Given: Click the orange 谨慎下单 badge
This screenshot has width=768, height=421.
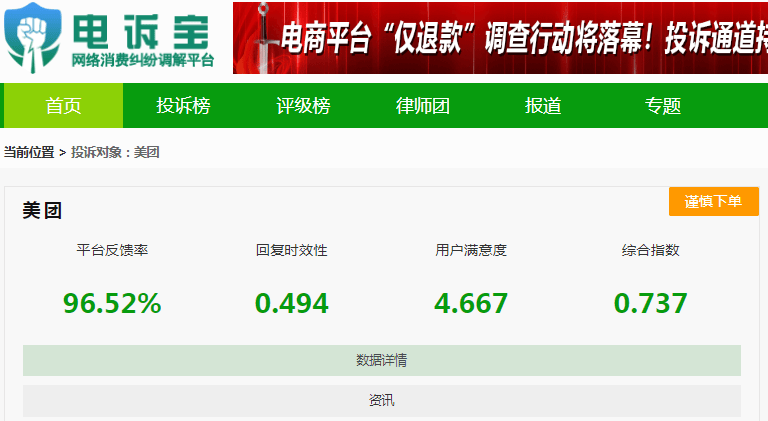Looking at the screenshot, I should (x=714, y=201).
